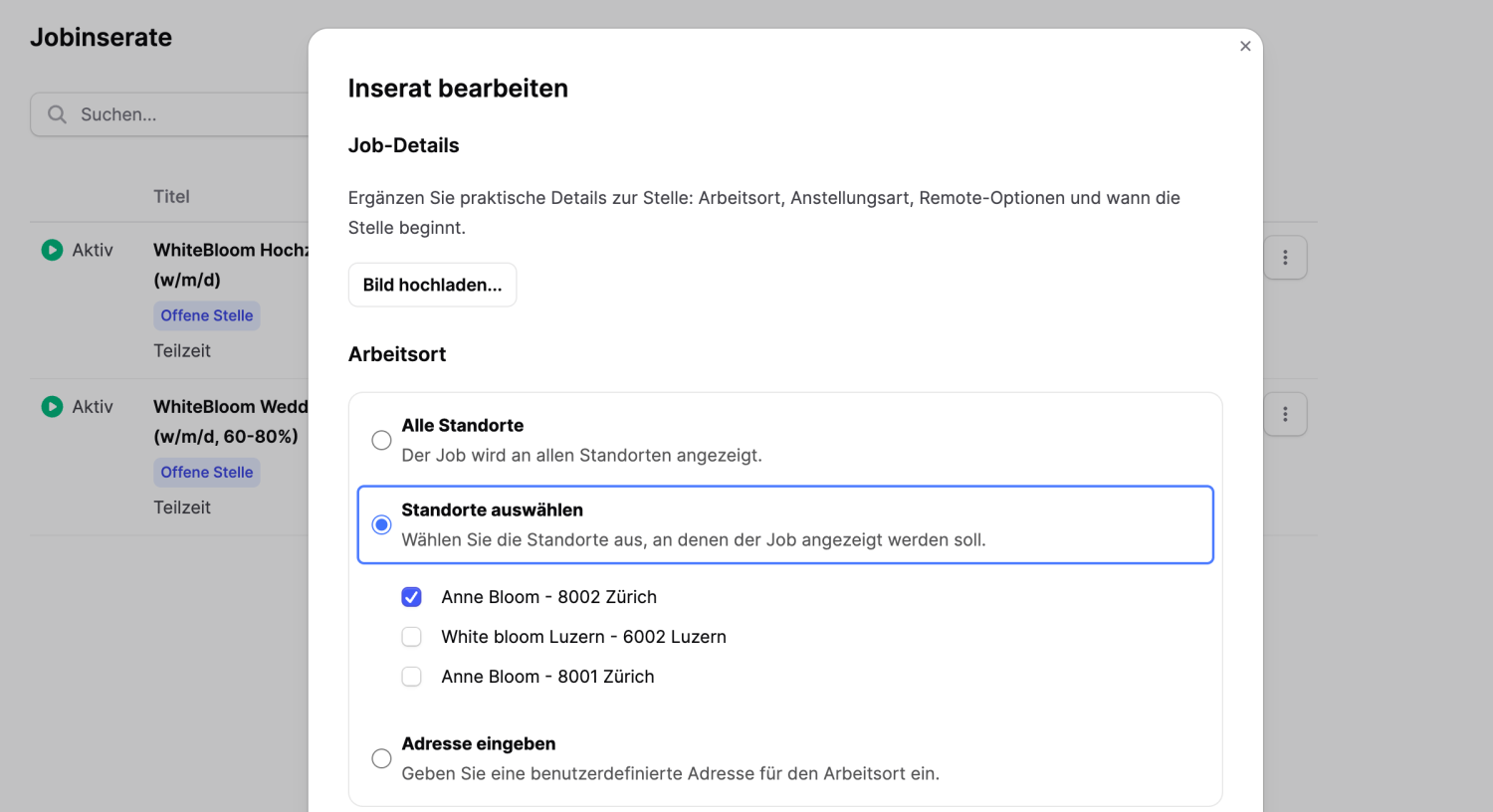Open the three-dot menu for the Hochzeit listing

pyautogui.click(x=1285, y=257)
